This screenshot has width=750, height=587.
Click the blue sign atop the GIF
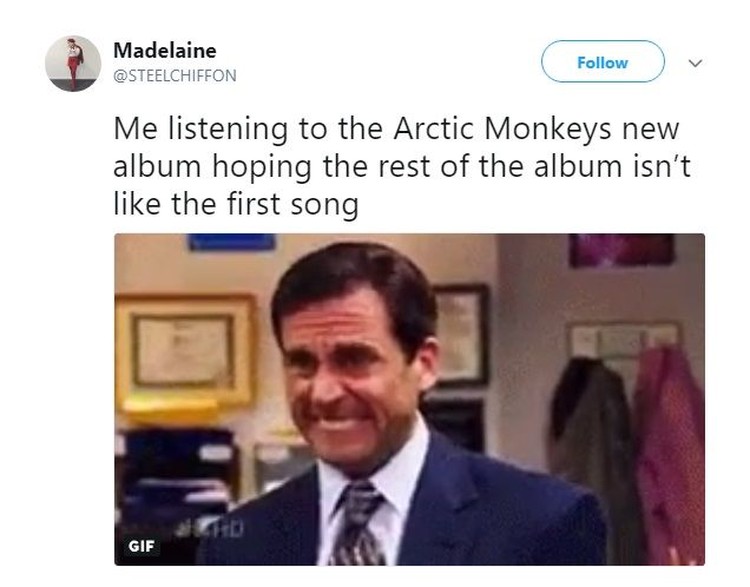click(x=232, y=242)
